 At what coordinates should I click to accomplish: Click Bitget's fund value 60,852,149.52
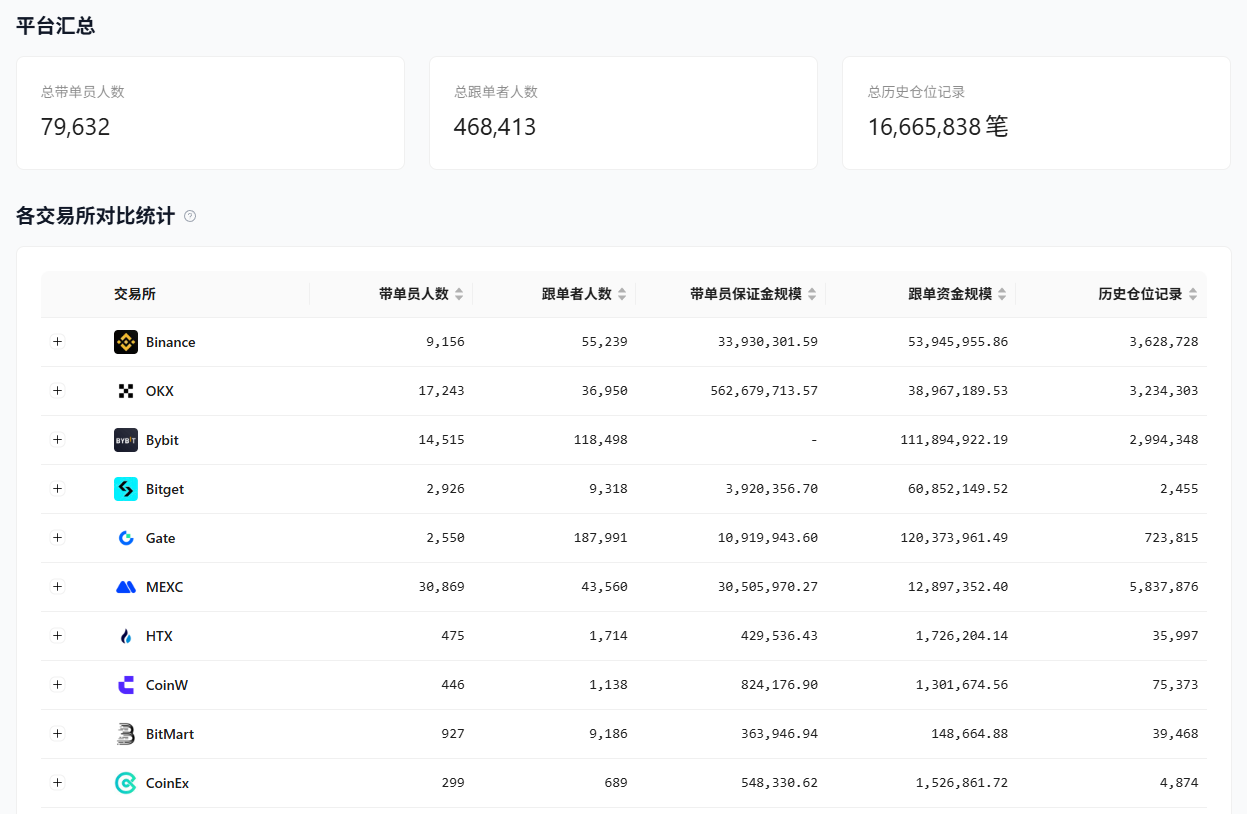click(x=958, y=489)
